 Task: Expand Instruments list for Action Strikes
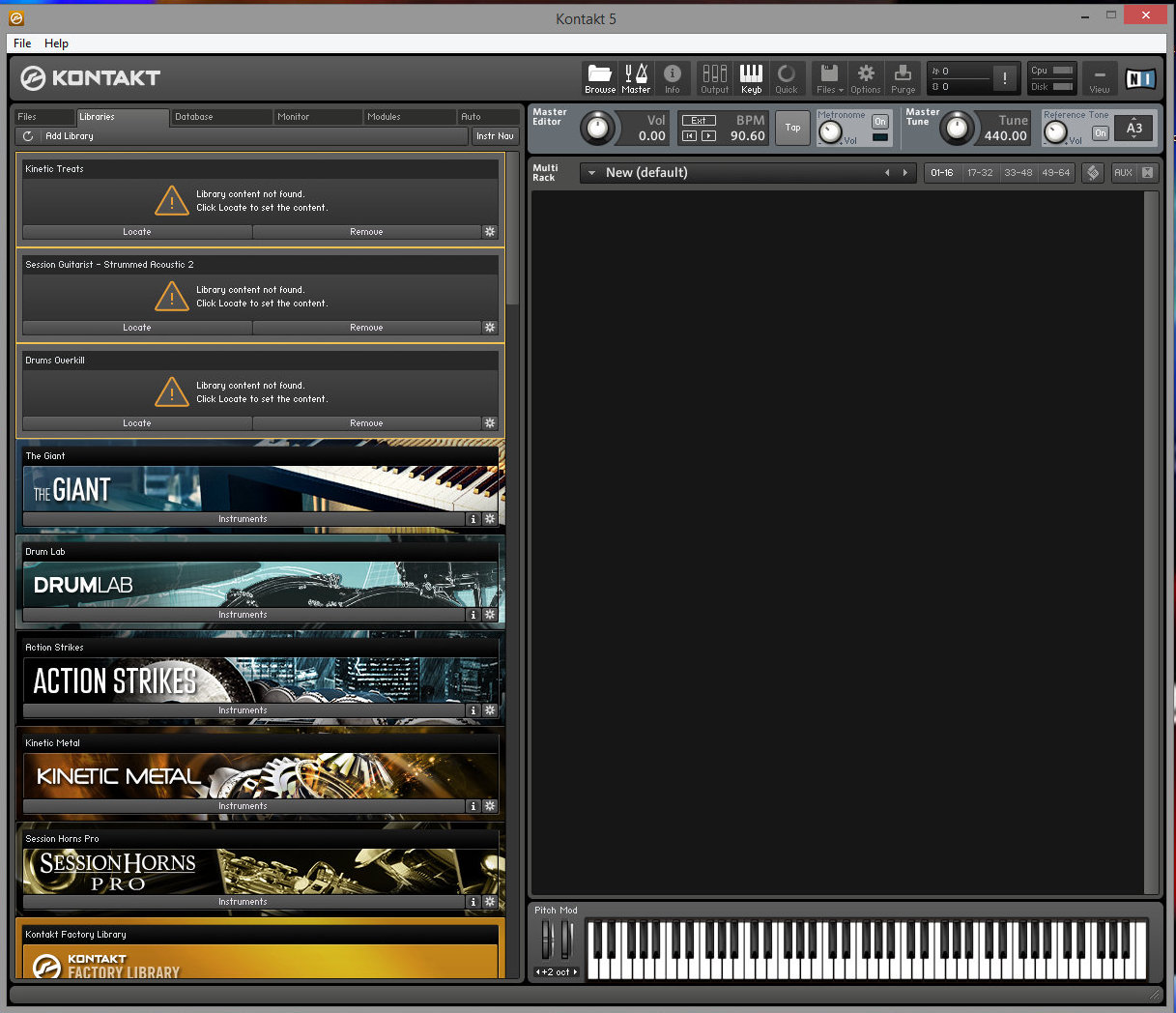coord(244,710)
